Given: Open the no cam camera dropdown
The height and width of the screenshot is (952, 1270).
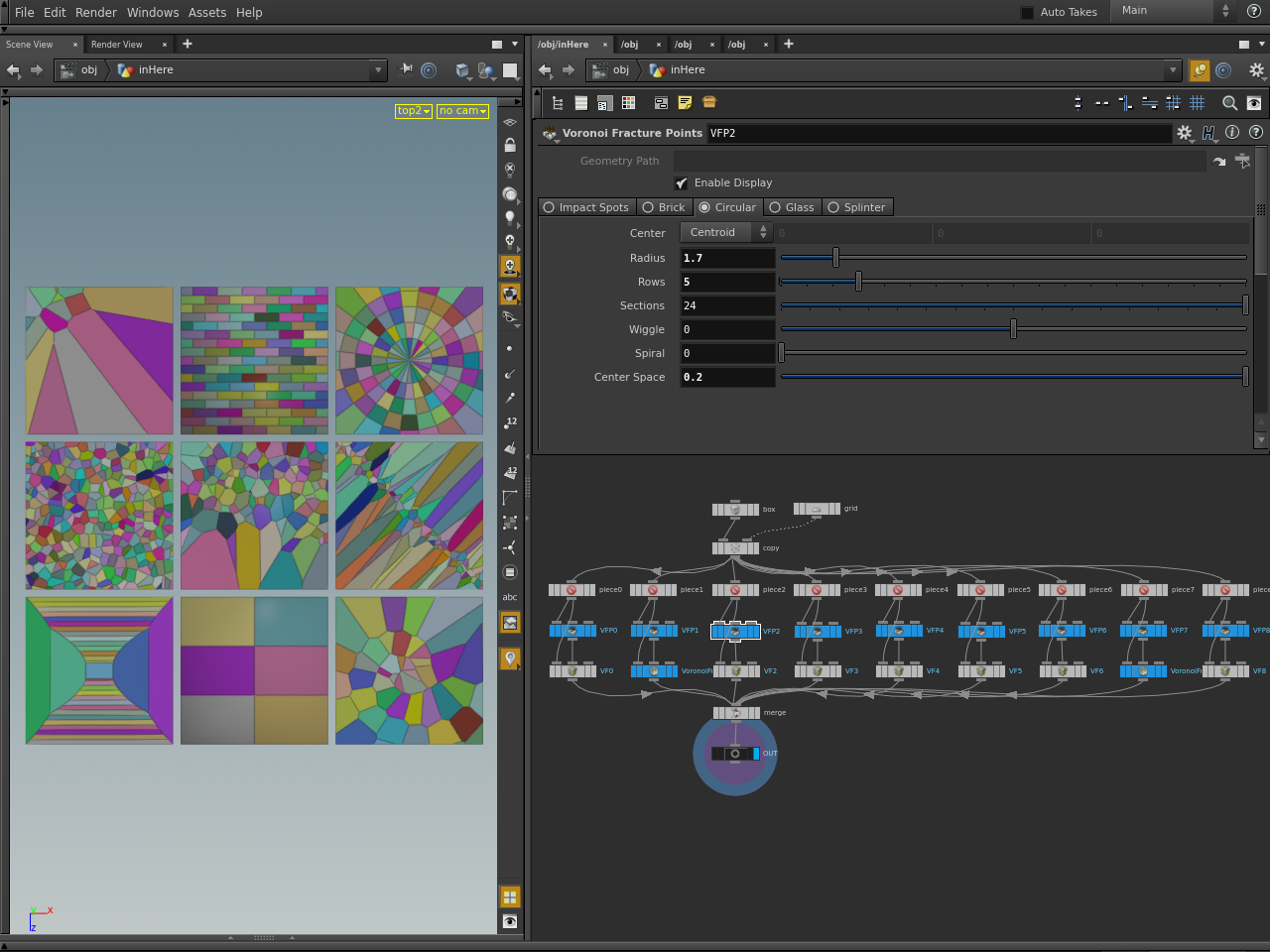Looking at the screenshot, I should [x=462, y=111].
